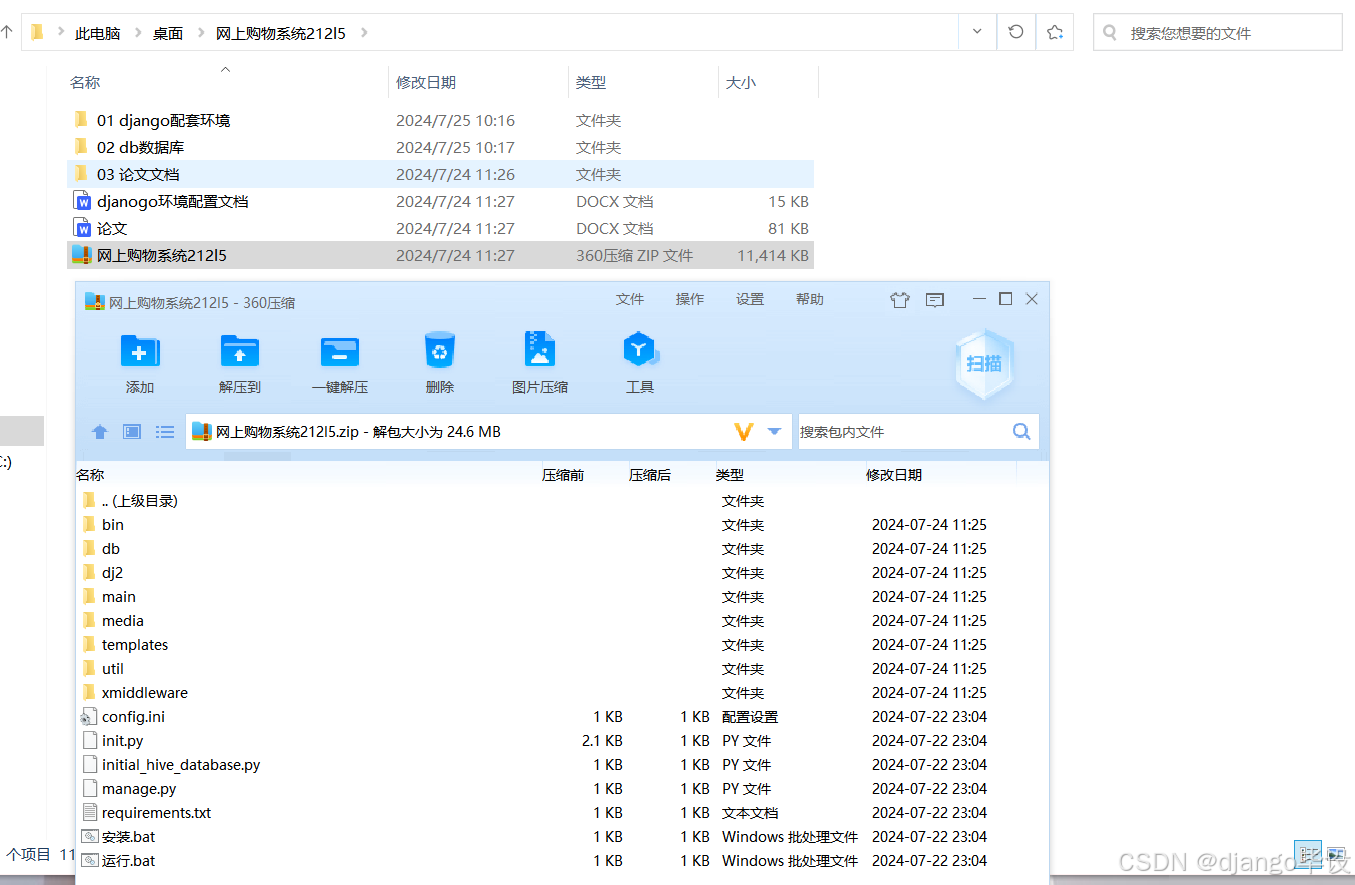Screen dimensions: 1355x885
Task: Expand the chevron after 此电脑 in breadcrumb
Action: 137,33
